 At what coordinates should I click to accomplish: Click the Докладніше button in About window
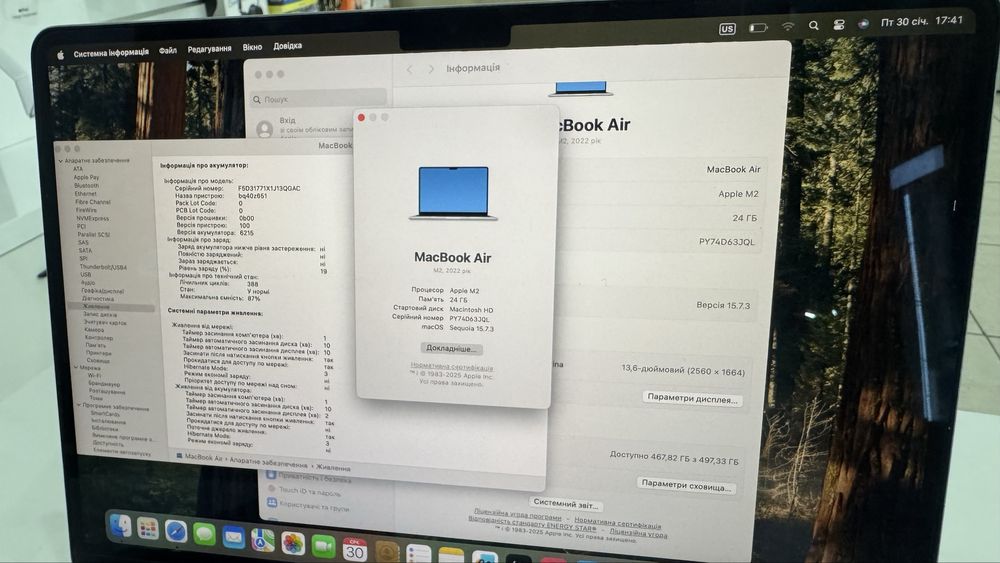[452, 349]
